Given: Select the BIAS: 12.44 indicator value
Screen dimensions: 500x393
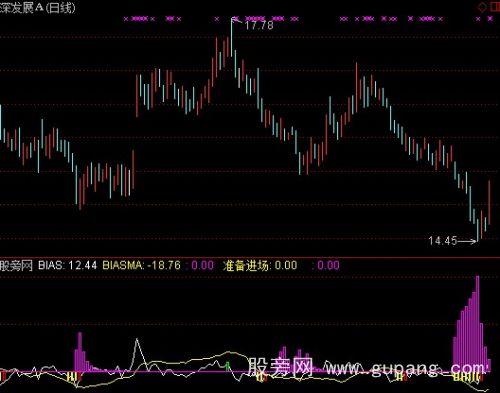Looking at the screenshot, I should [67, 265].
